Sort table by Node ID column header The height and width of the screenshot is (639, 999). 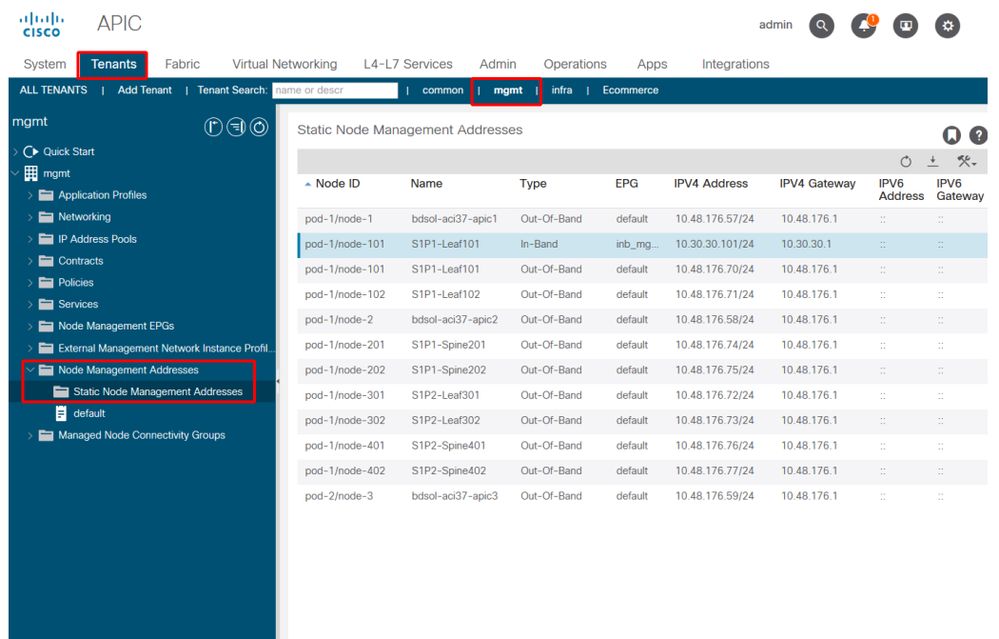pyautogui.click(x=337, y=184)
